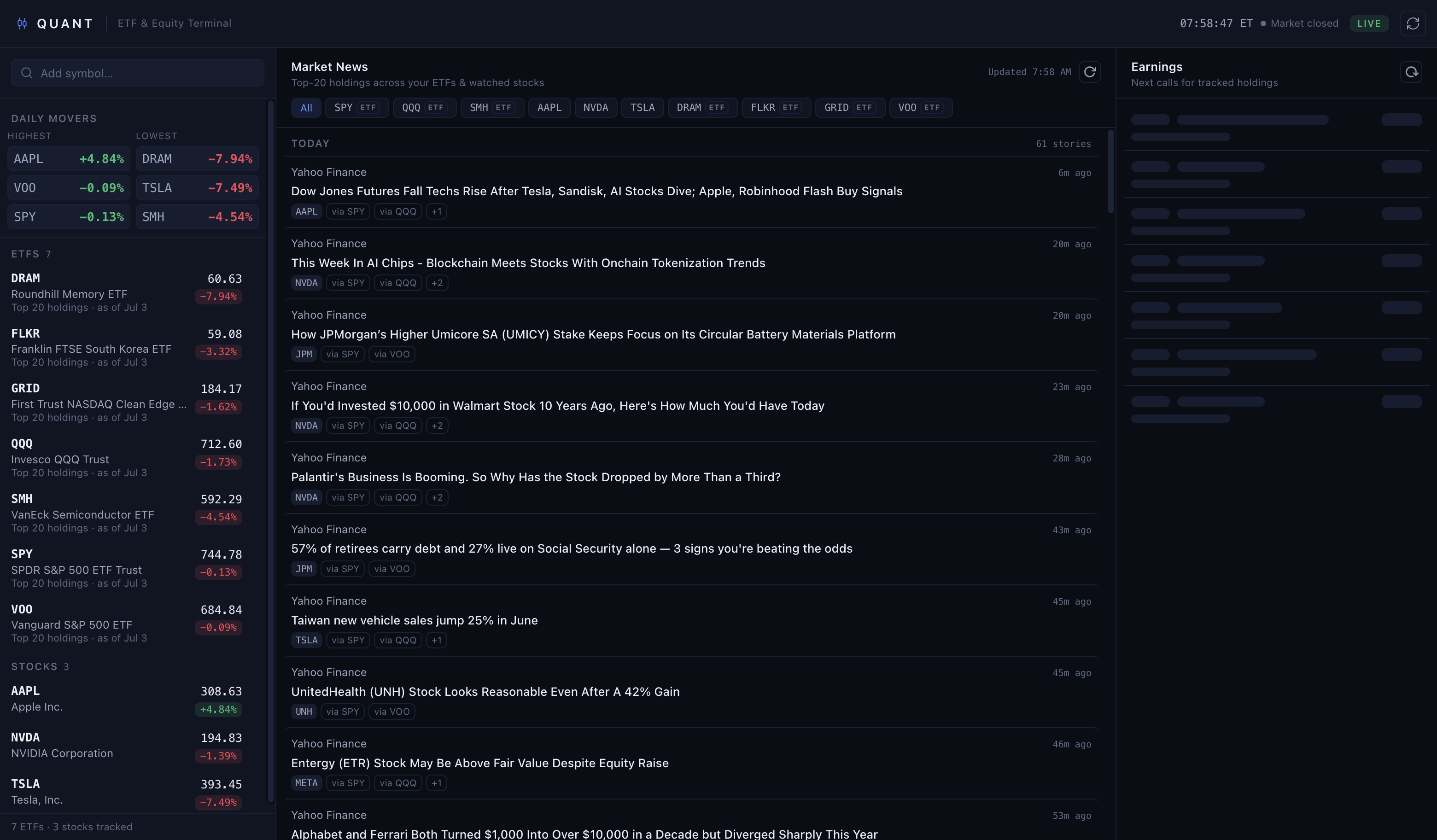Open Walmart Stock 10 Years Ago headline

558,406
